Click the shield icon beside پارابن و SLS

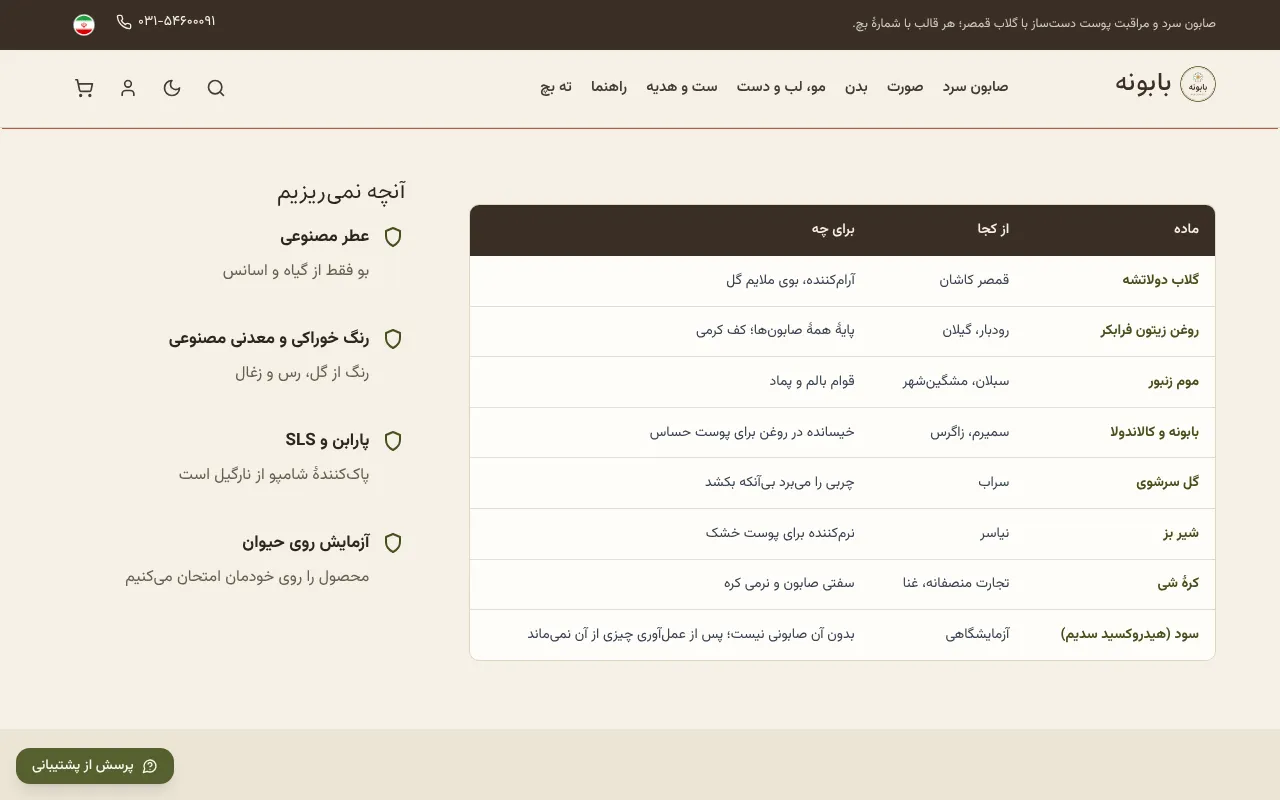[x=393, y=441]
